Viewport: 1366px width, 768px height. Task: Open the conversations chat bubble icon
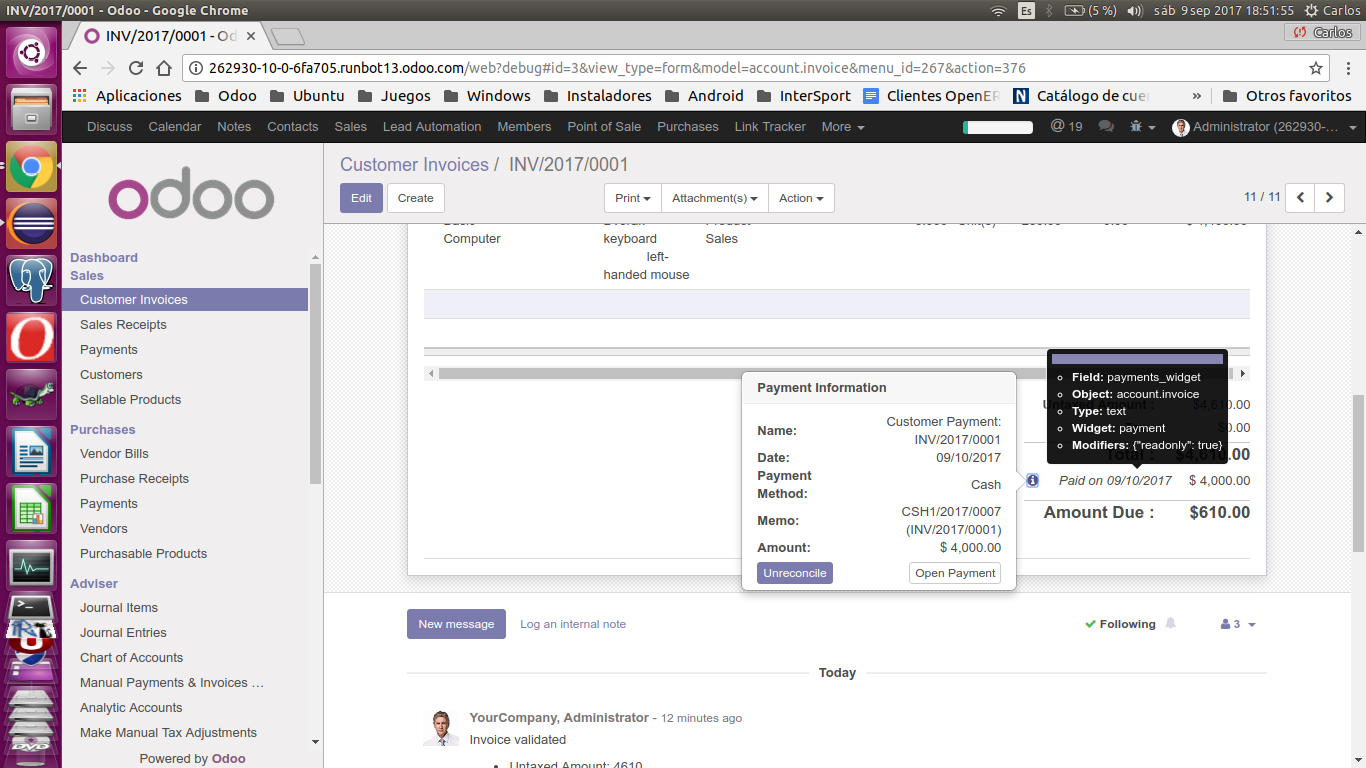coord(1106,127)
